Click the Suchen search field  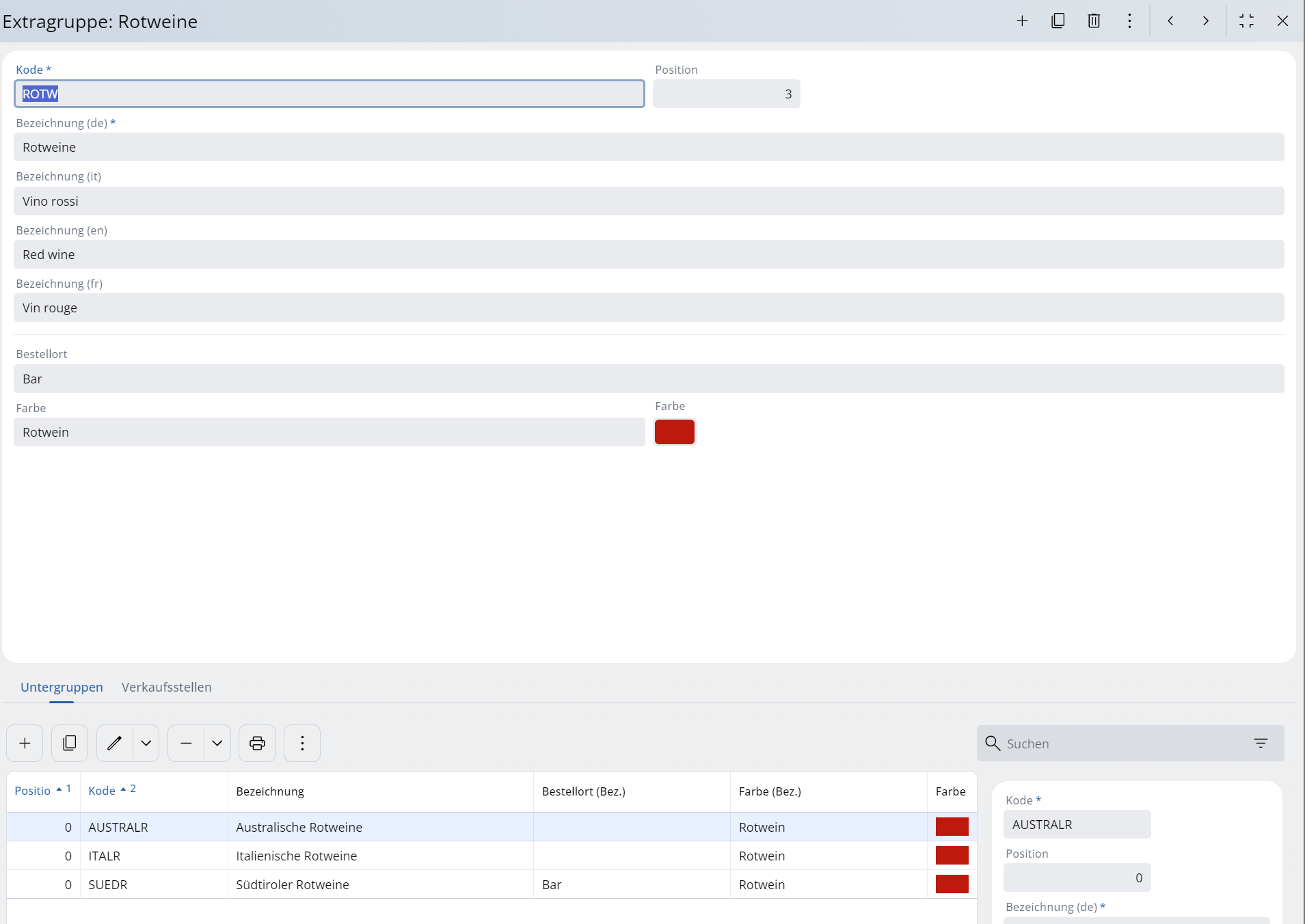coord(1121,744)
